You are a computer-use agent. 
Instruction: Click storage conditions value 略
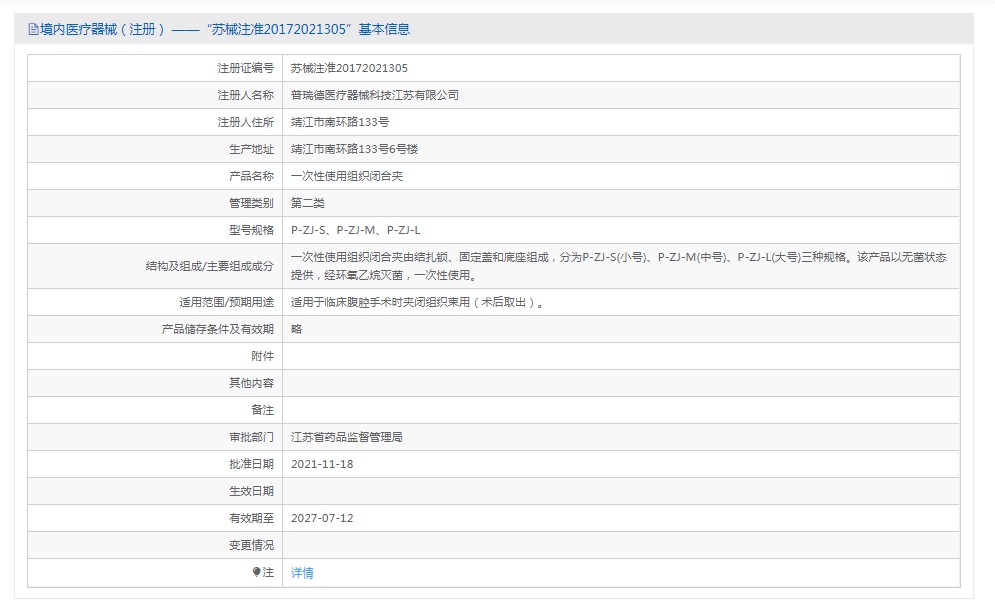coord(296,329)
